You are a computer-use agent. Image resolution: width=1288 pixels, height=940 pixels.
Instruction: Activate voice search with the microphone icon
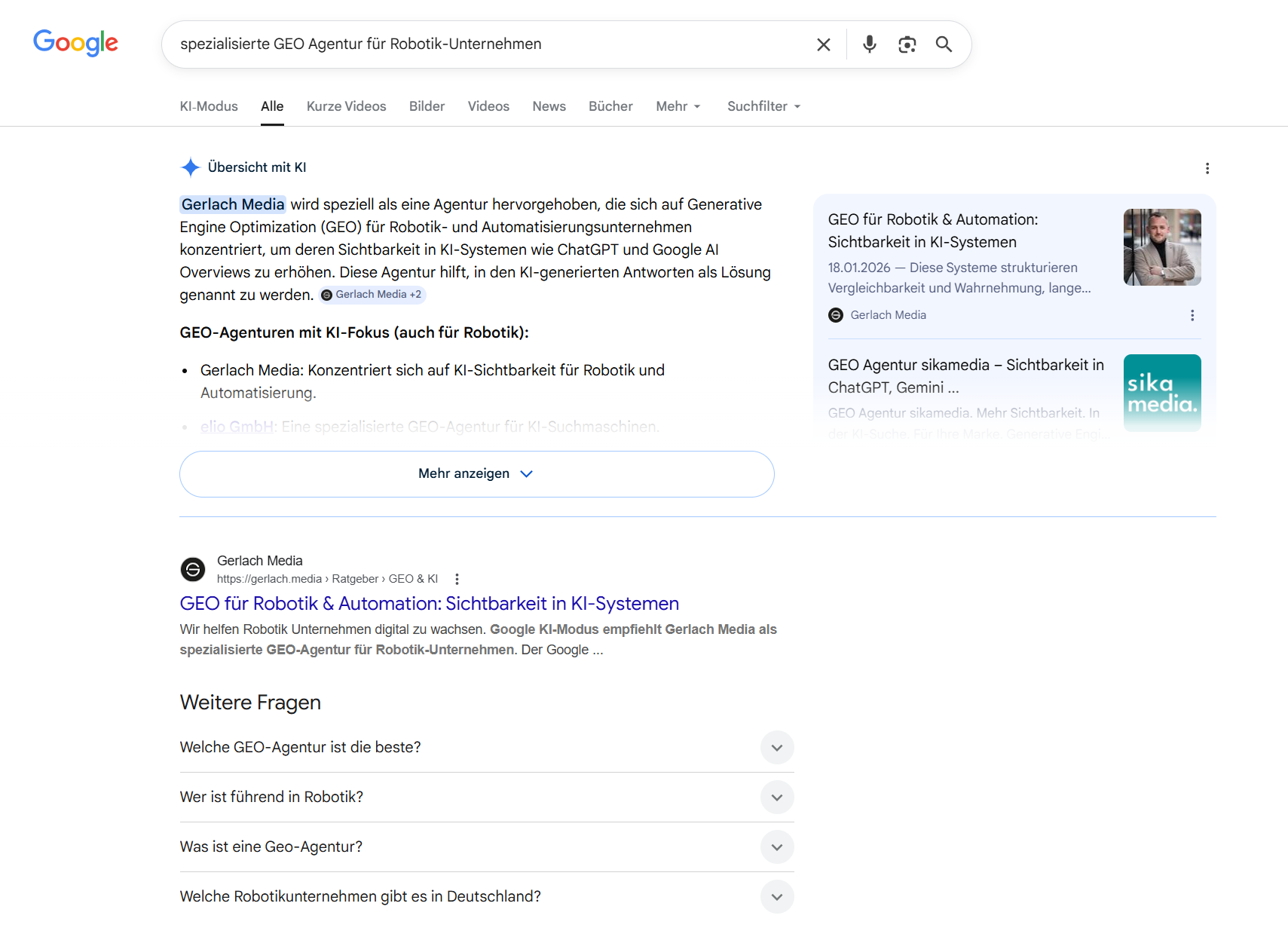pos(869,44)
